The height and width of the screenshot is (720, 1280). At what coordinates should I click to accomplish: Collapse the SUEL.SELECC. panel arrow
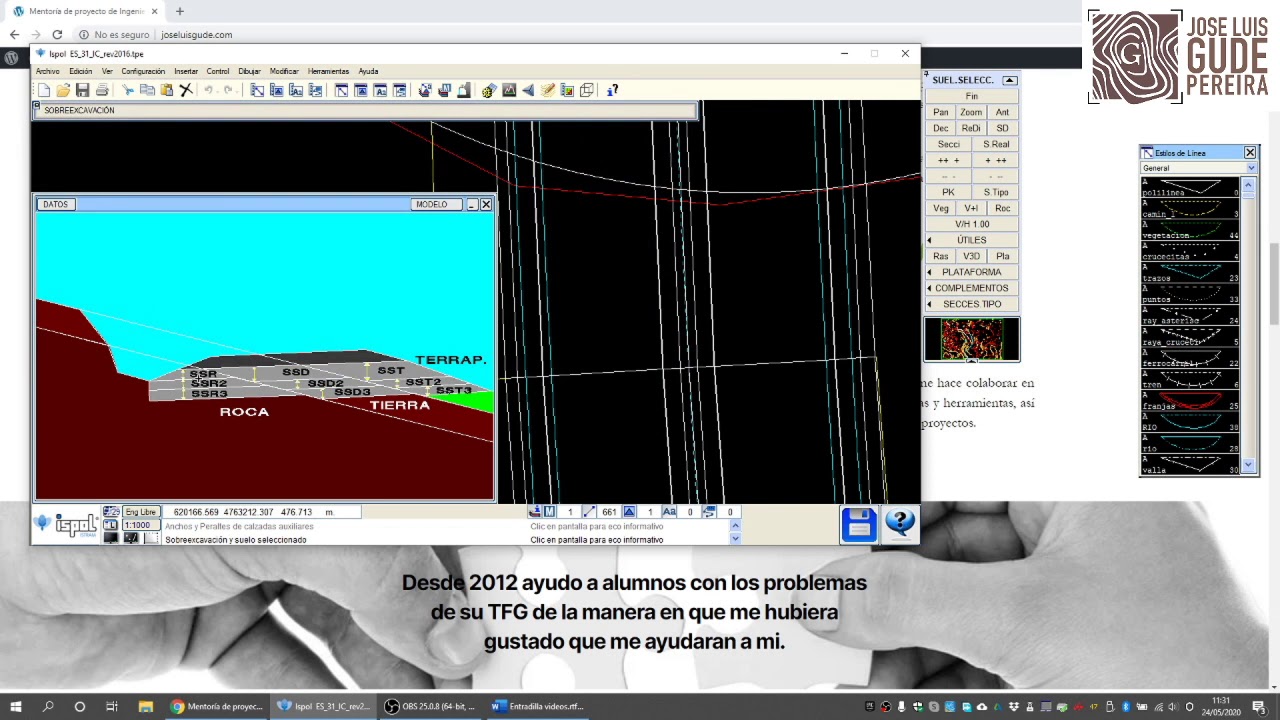tap(1009, 80)
